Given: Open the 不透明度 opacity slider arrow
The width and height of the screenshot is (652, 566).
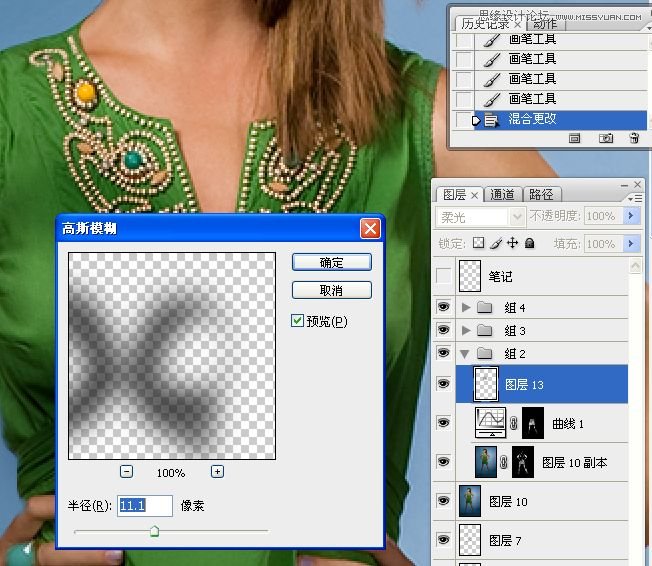Looking at the screenshot, I should point(631,216).
